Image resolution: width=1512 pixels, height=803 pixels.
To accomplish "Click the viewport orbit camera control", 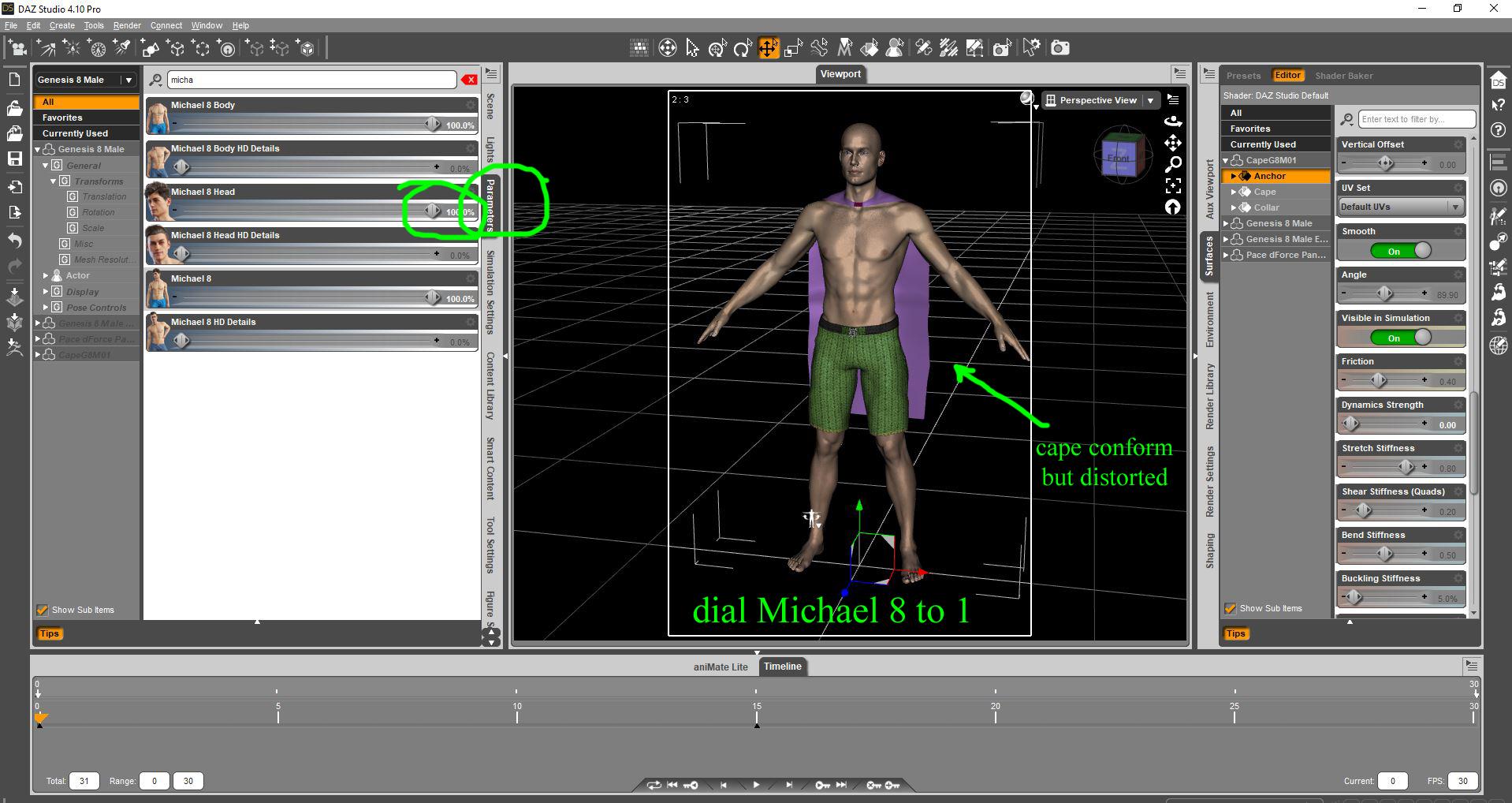I will pos(1173,121).
